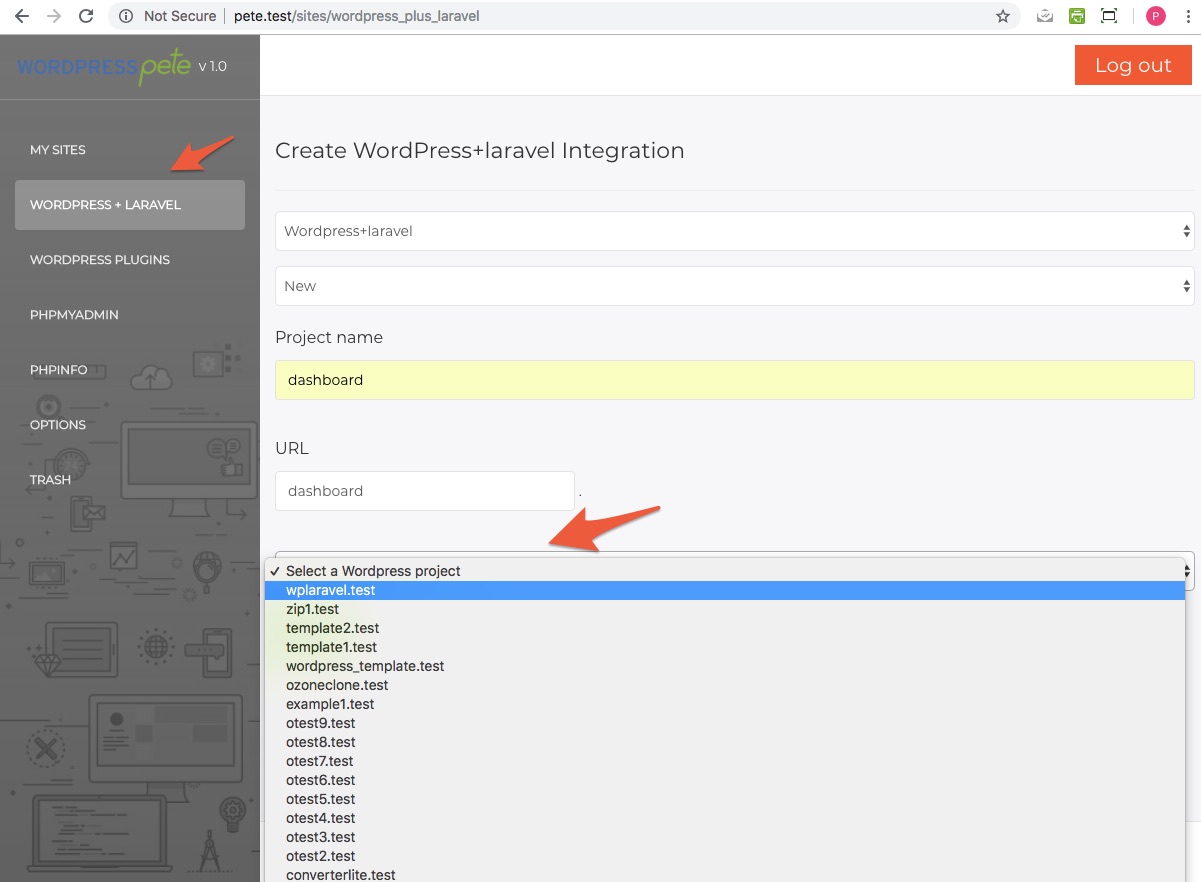Select otest7.test from the list
The height and width of the screenshot is (882, 1201).
(725, 761)
